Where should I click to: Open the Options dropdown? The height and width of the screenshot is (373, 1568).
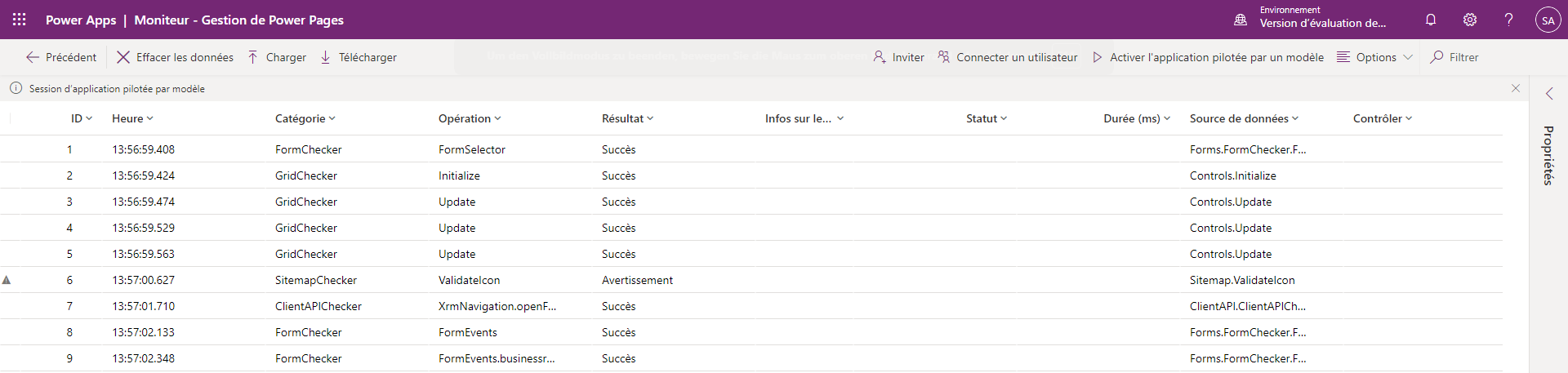tap(1374, 57)
